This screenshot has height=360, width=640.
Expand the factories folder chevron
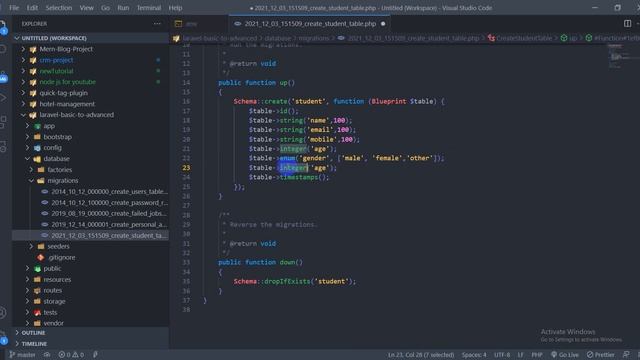(31, 170)
